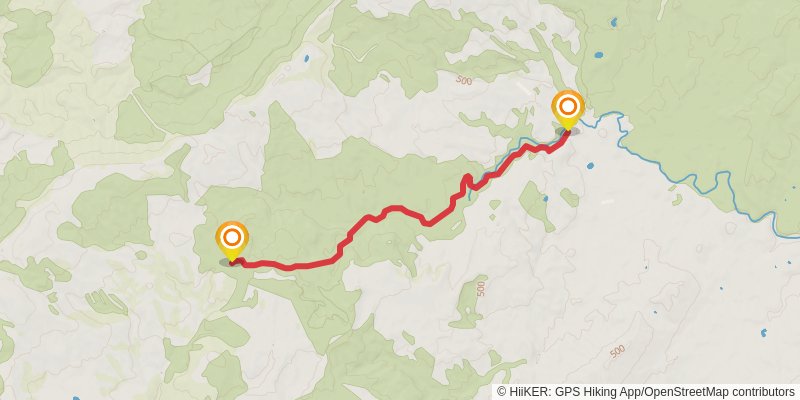Click the 500 contour label at bottom right
The width and height of the screenshot is (800, 400).
pos(617,351)
